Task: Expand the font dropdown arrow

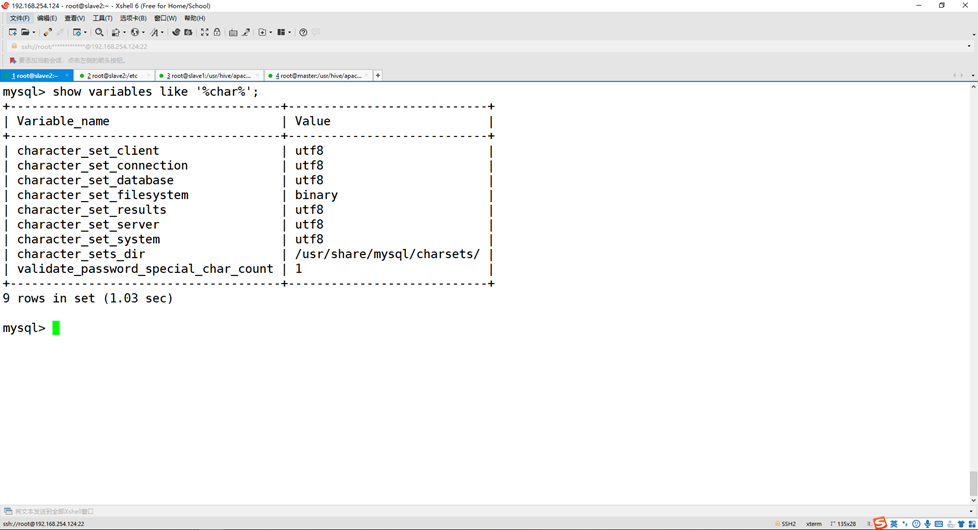Action: (162, 32)
